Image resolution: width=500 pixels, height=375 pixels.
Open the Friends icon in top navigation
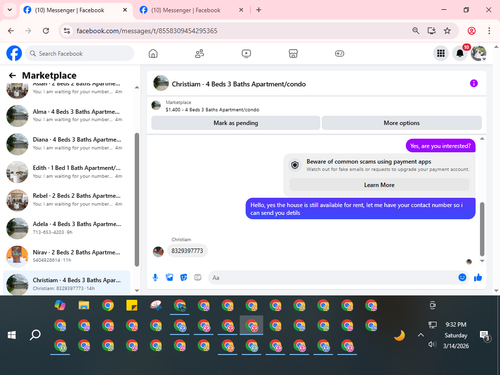click(199, 53)
